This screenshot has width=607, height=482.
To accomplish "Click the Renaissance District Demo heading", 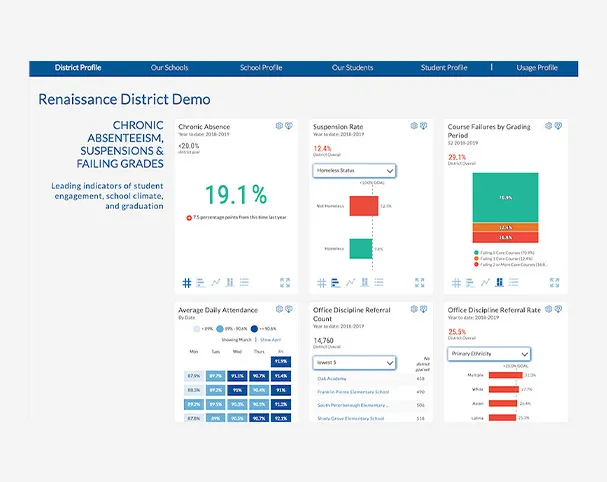I will point(124,99).
